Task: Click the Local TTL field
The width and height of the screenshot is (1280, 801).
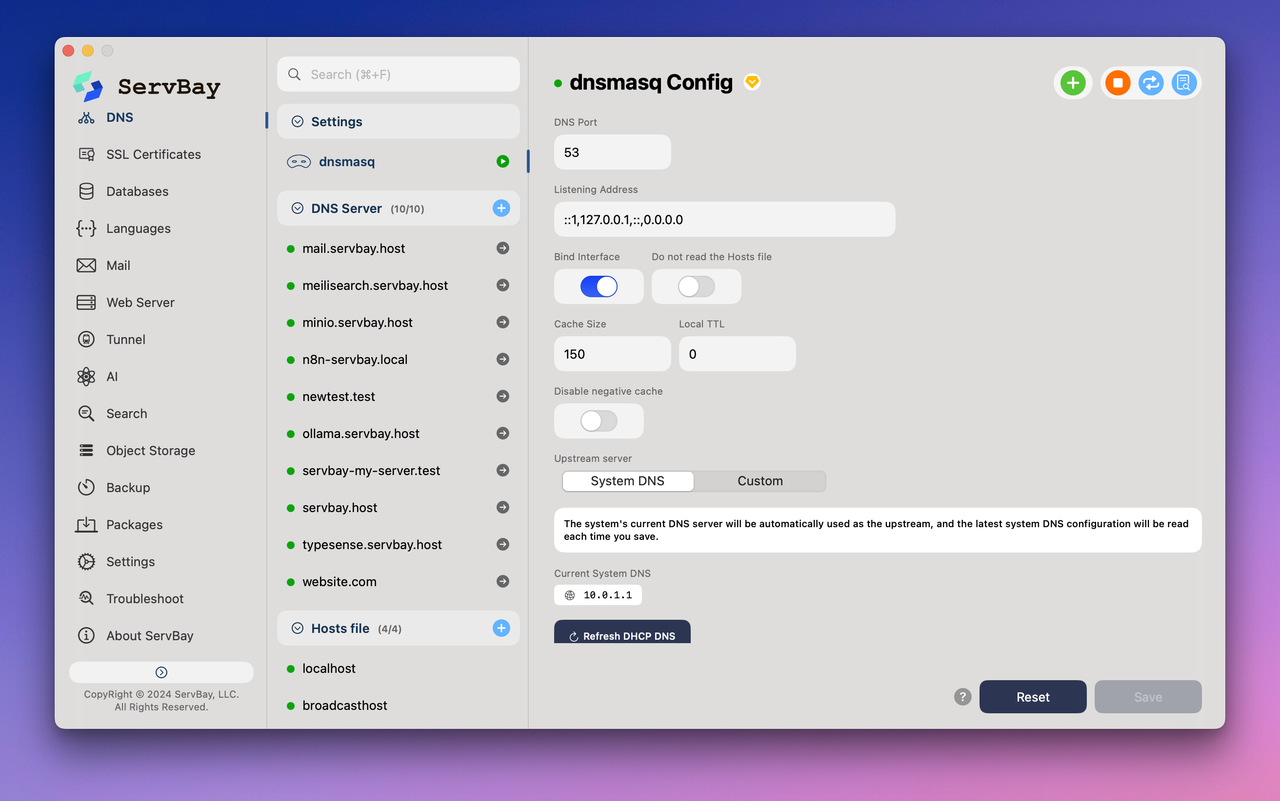Action: [737, 354]
